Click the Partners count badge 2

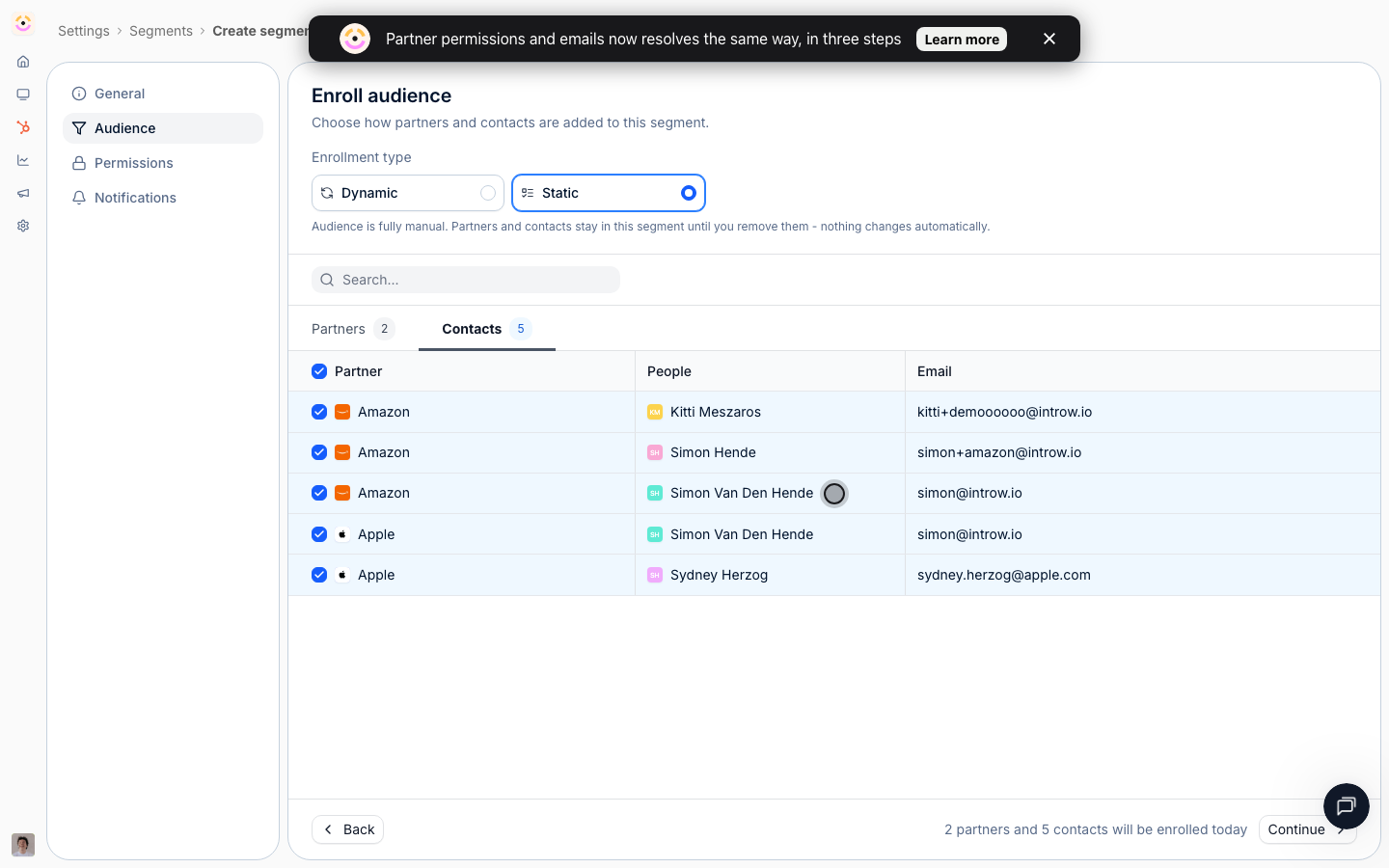pyautogui.click(x=384, y=329)
